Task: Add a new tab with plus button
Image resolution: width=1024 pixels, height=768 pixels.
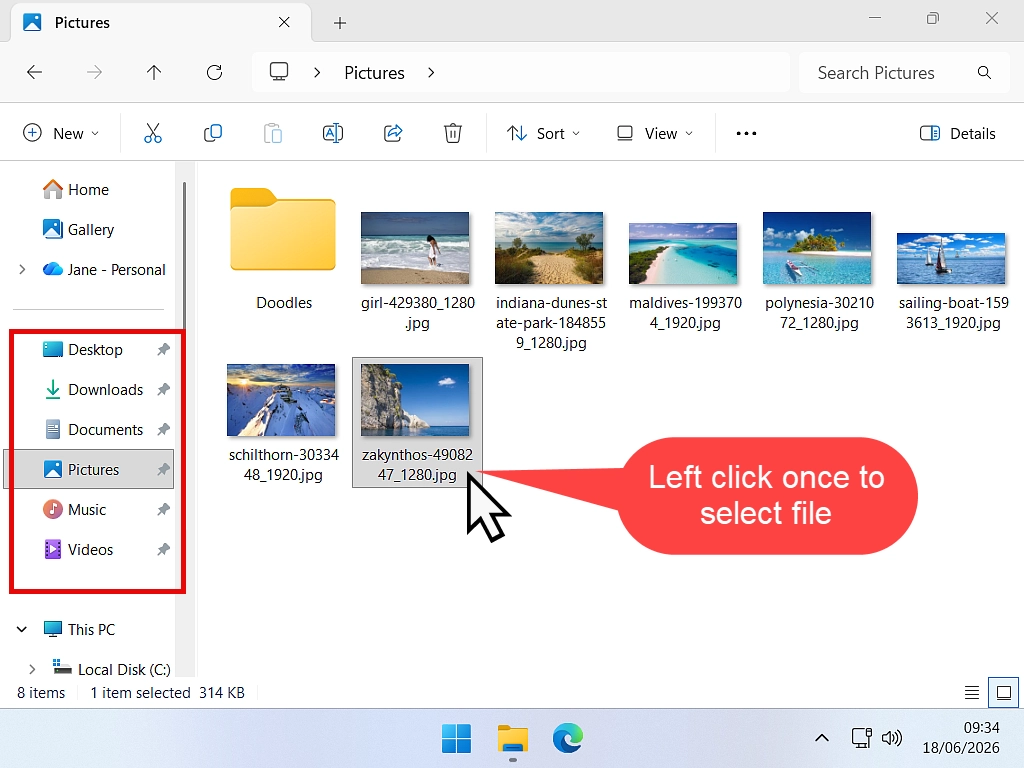Action: click(340, 23)
